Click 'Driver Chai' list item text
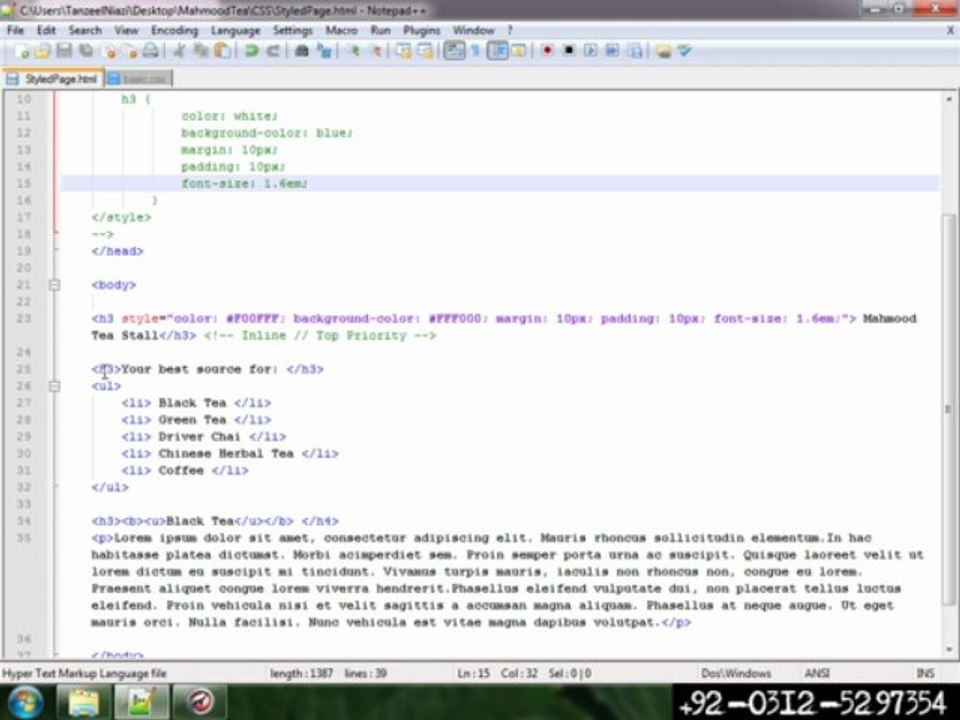The image size is (960, 720). pos(199,437)
